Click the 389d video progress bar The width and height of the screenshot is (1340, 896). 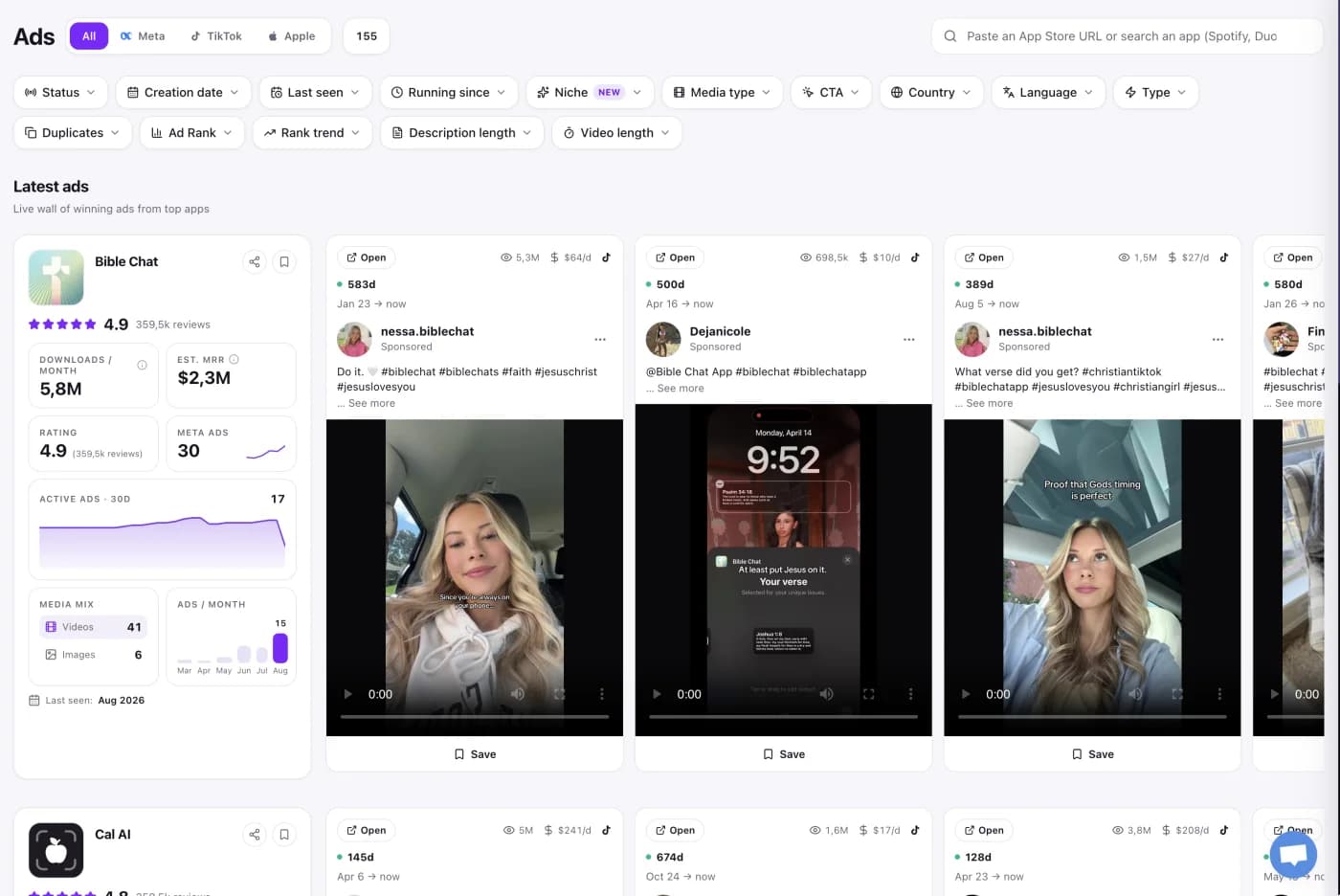1092,716
